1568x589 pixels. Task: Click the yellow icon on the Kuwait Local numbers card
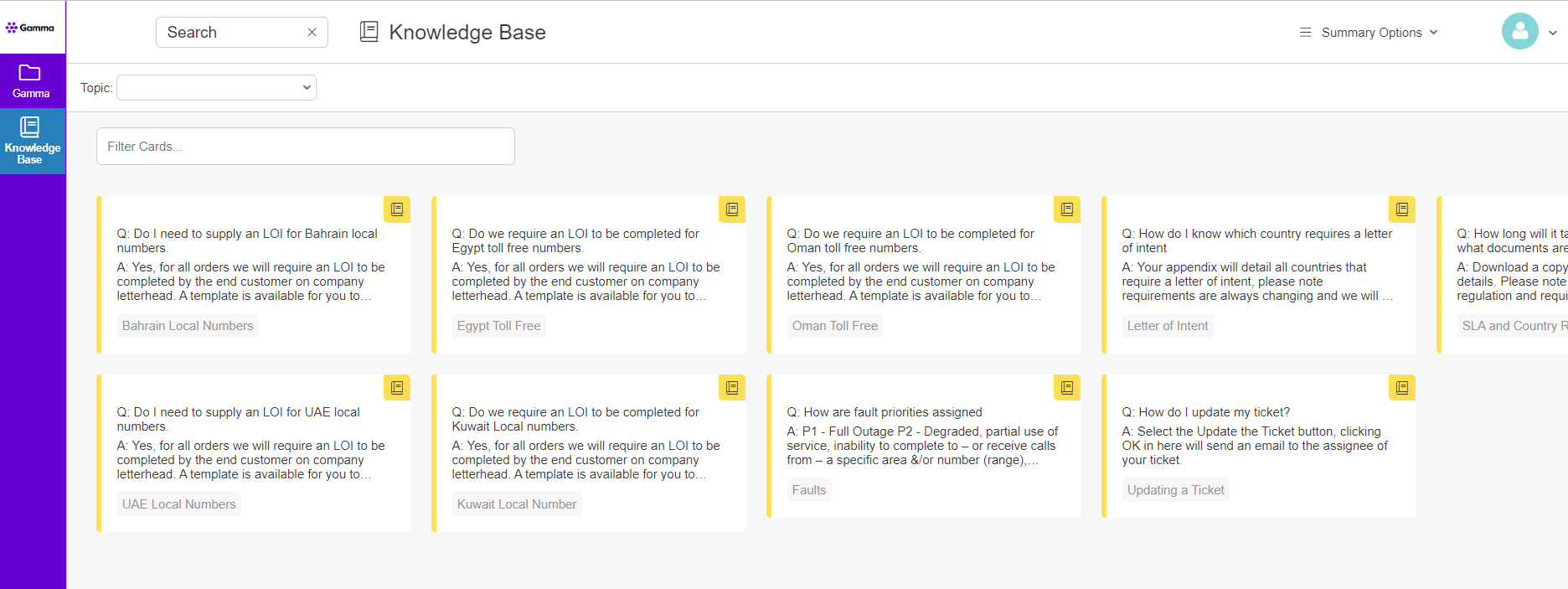point(732,388)
